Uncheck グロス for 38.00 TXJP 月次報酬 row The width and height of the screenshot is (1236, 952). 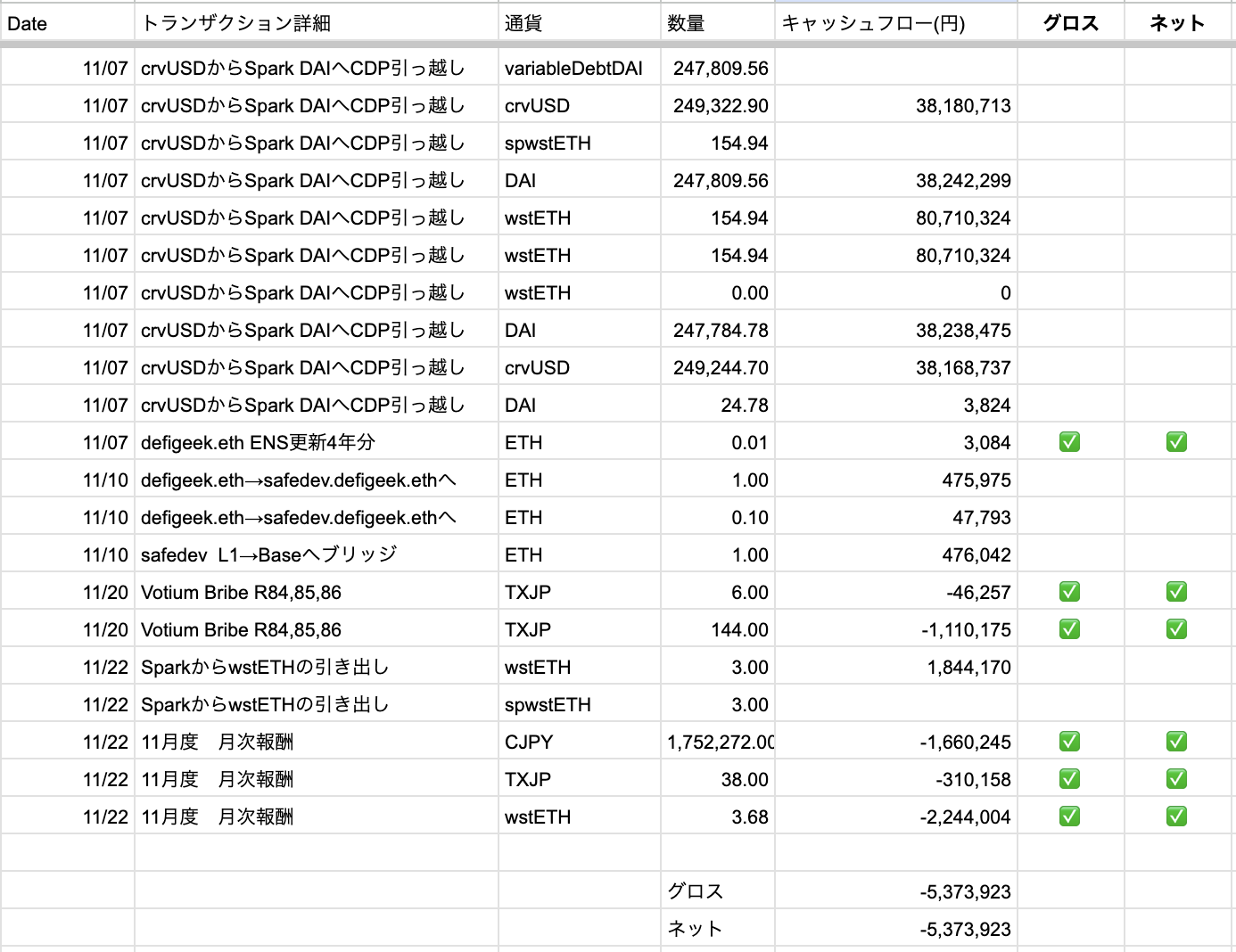[x=1069, y=779]
